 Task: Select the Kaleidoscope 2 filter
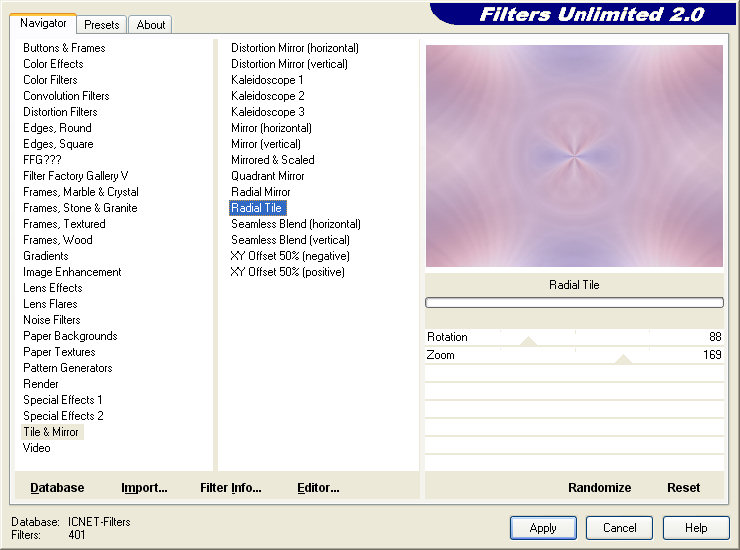268,96
